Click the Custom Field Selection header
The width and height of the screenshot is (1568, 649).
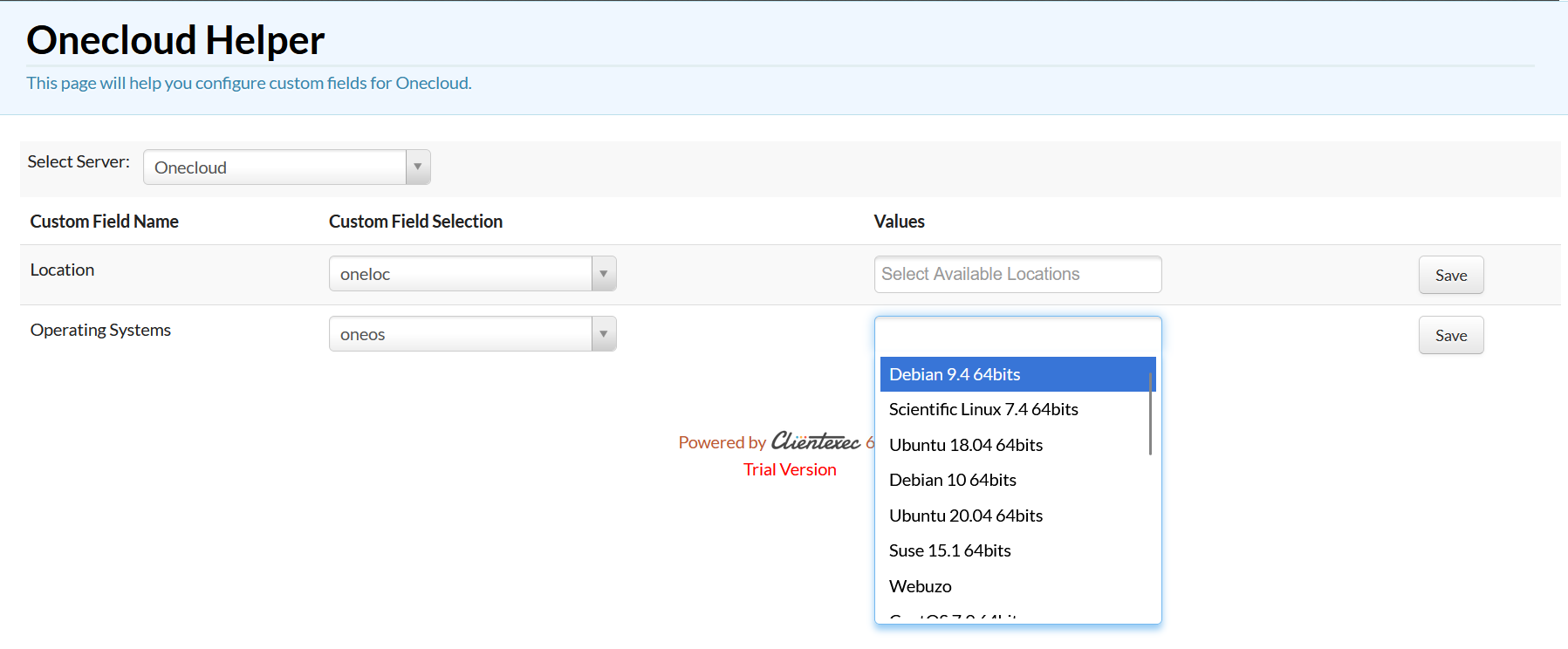[x=415, y=222]
